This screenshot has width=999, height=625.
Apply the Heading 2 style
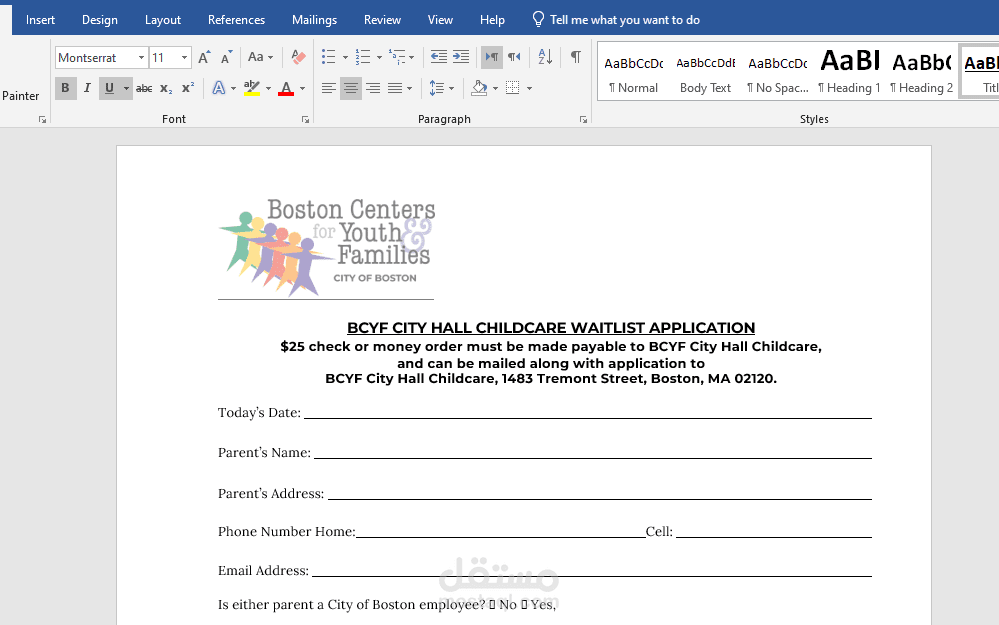coord(921,73)
